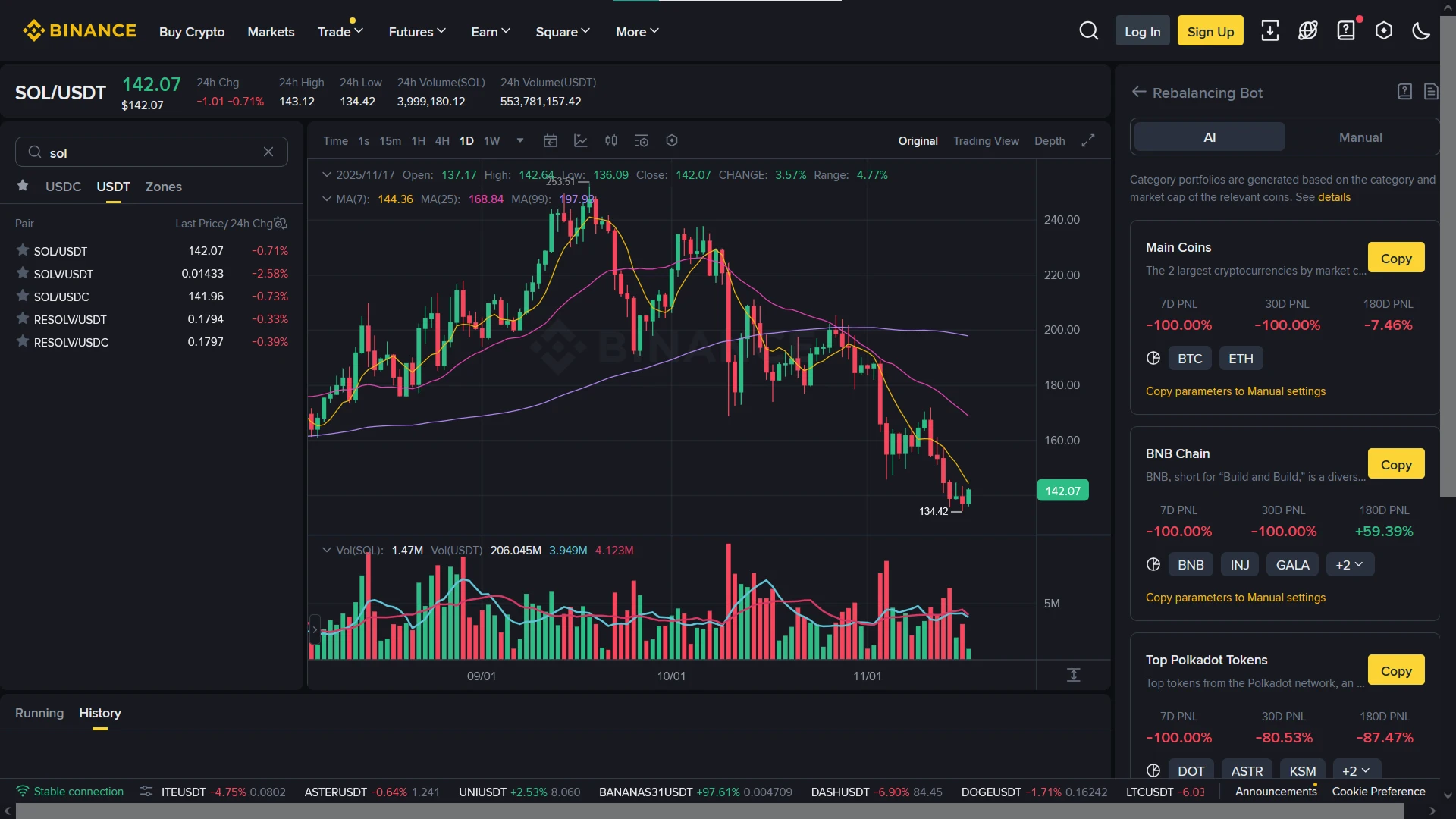Expand the +2 tokens in Top Polkadot card
The image size is (1456, 819).
(1356, 770)
